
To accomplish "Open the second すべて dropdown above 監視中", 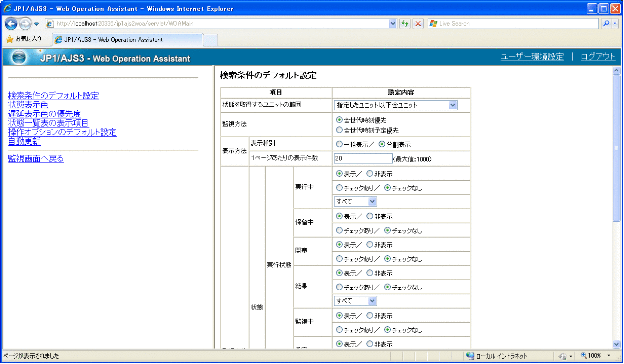I will point(355,301).
